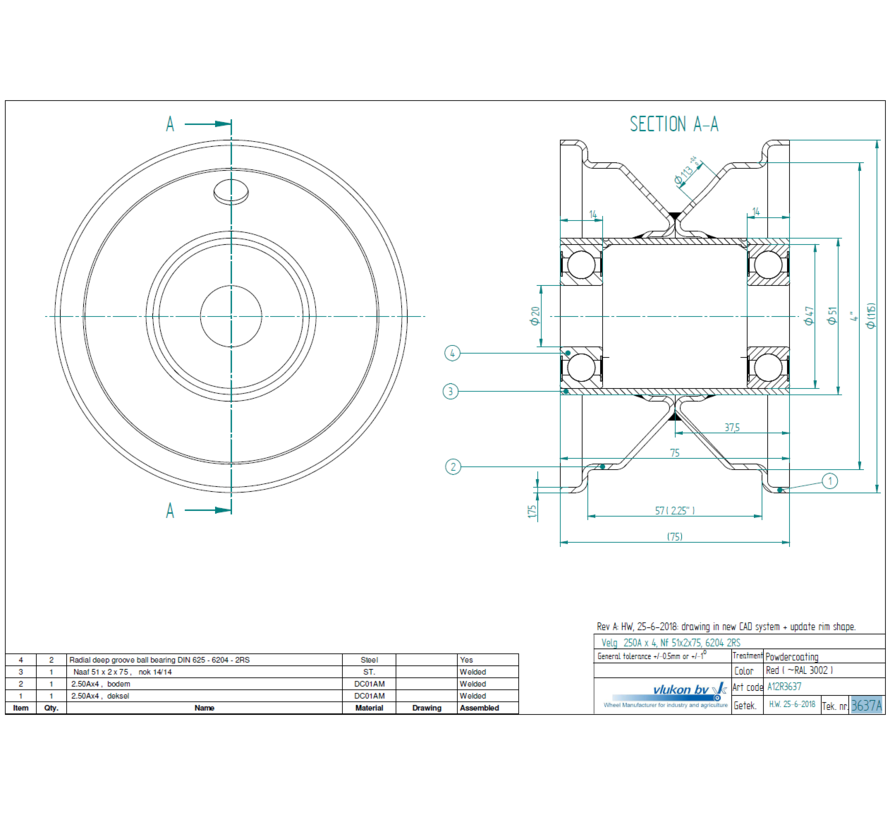Click balloon callout number 1
This screenshot has width=890, height=820.
click(831, 481)
